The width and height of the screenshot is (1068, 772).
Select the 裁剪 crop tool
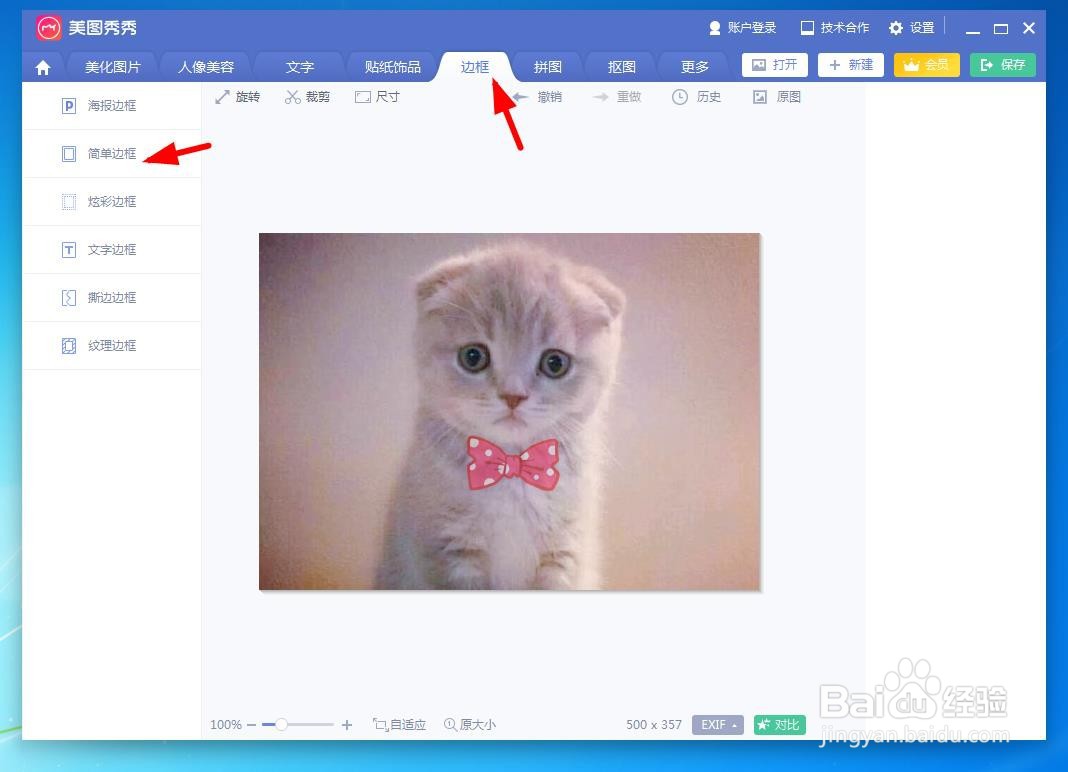click(307, 97)
